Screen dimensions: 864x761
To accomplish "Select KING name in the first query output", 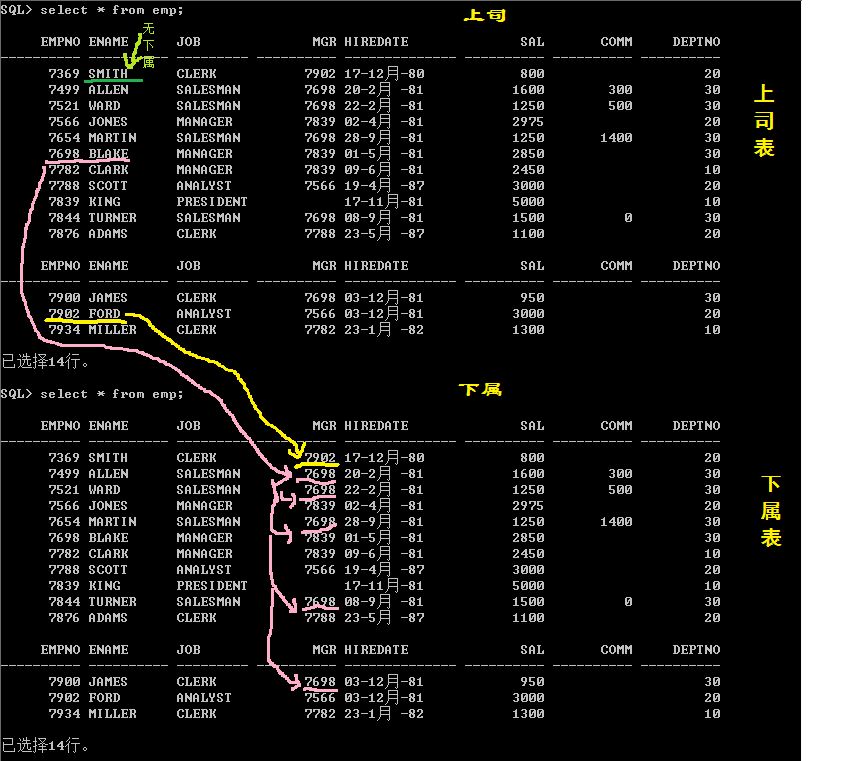I will pyautogui.click(x=104, y=202).
